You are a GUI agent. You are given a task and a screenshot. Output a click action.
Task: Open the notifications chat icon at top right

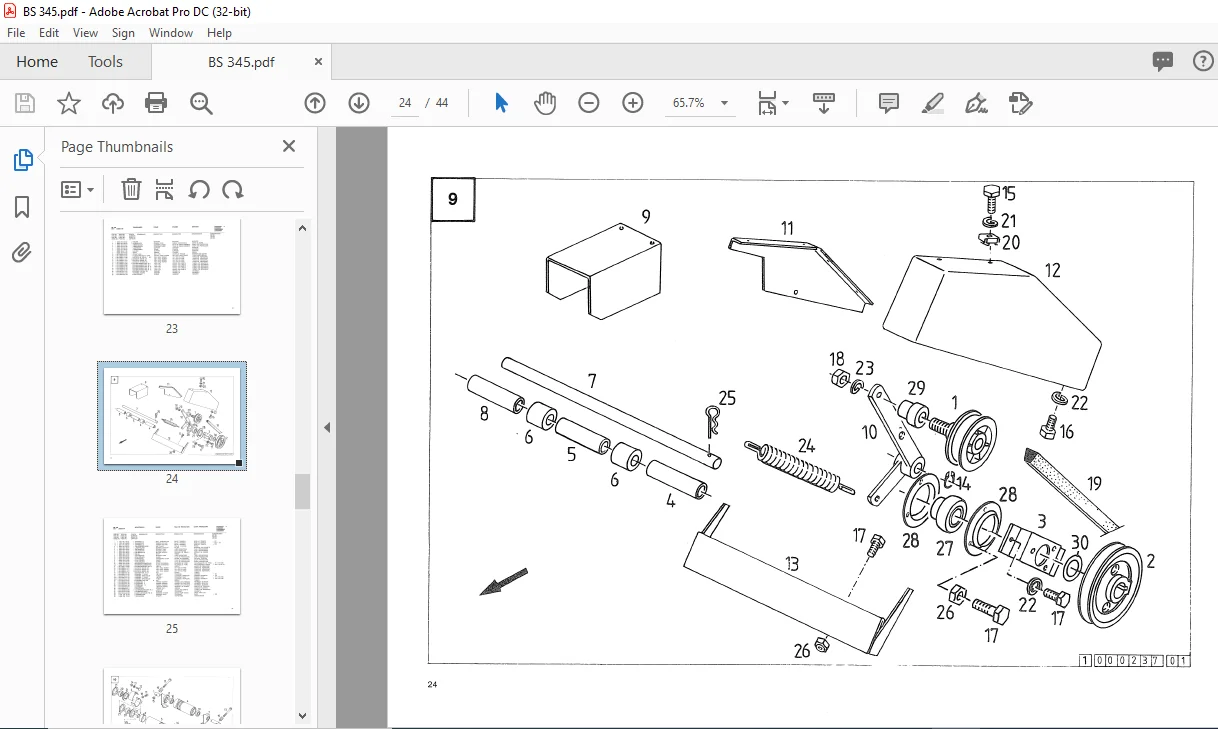1163,62
